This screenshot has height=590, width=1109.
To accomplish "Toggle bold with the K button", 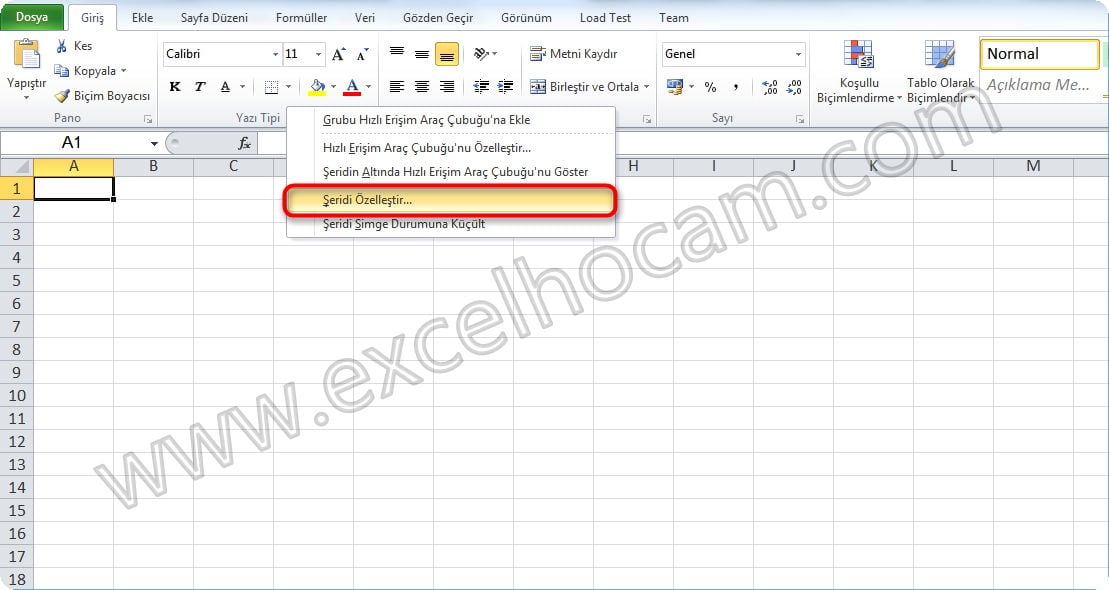I will coord(175,87).
